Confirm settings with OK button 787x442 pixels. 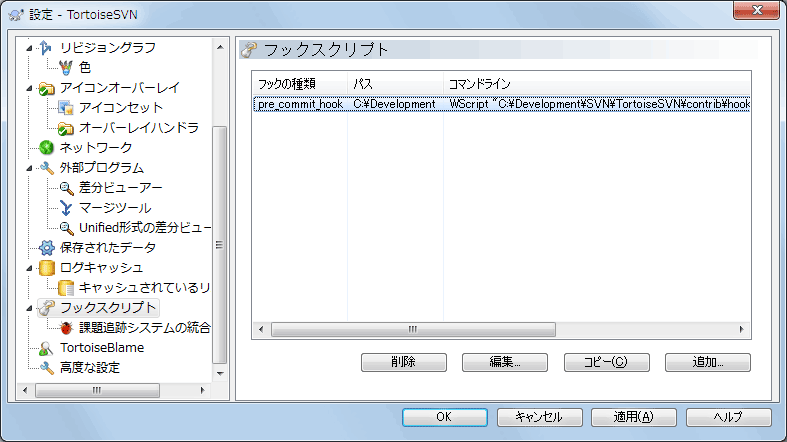click(x=444, y=417)
